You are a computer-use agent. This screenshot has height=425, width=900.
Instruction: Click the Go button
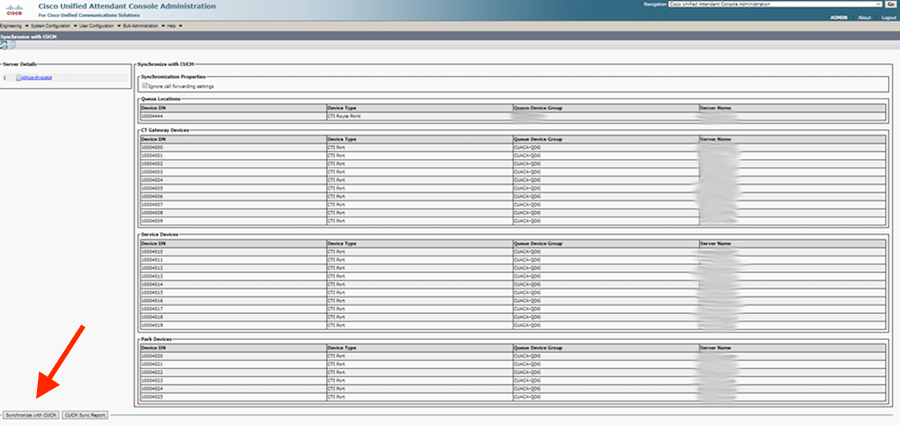point(890,4)
